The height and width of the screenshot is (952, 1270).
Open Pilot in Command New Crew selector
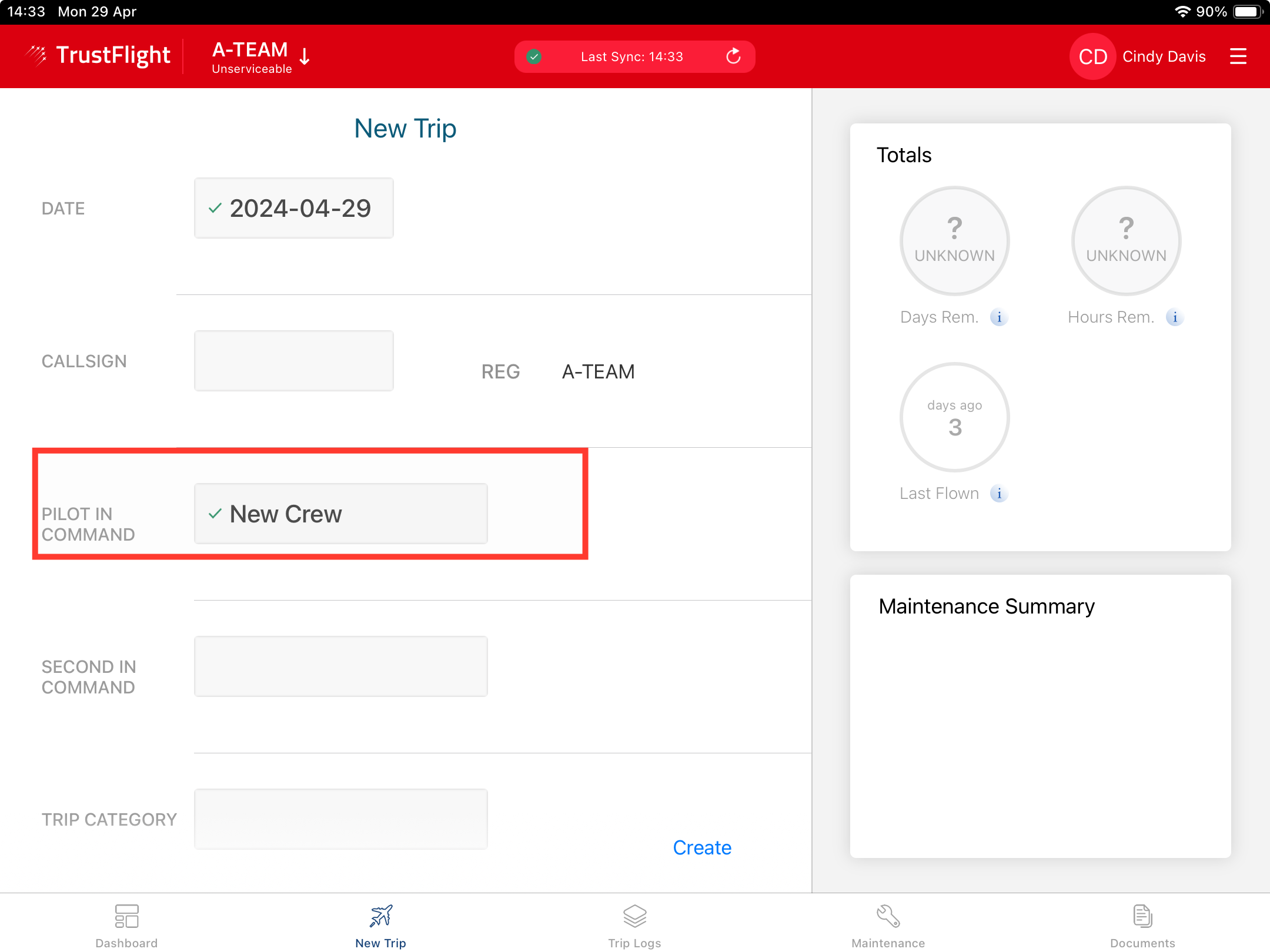coord(340,514)
